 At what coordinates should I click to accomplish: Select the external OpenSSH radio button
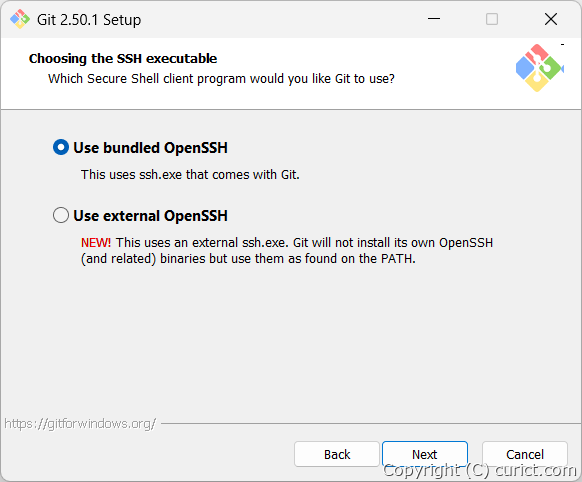[61, 215]
